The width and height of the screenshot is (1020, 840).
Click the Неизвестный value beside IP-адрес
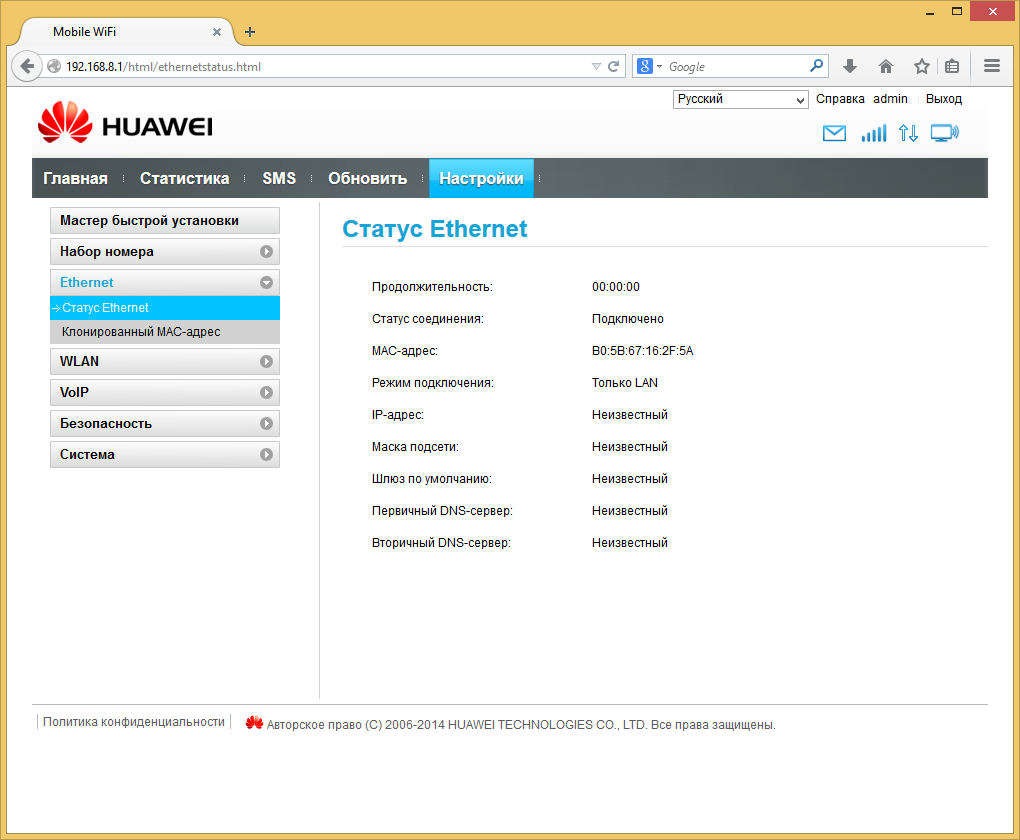pos(630,414)
